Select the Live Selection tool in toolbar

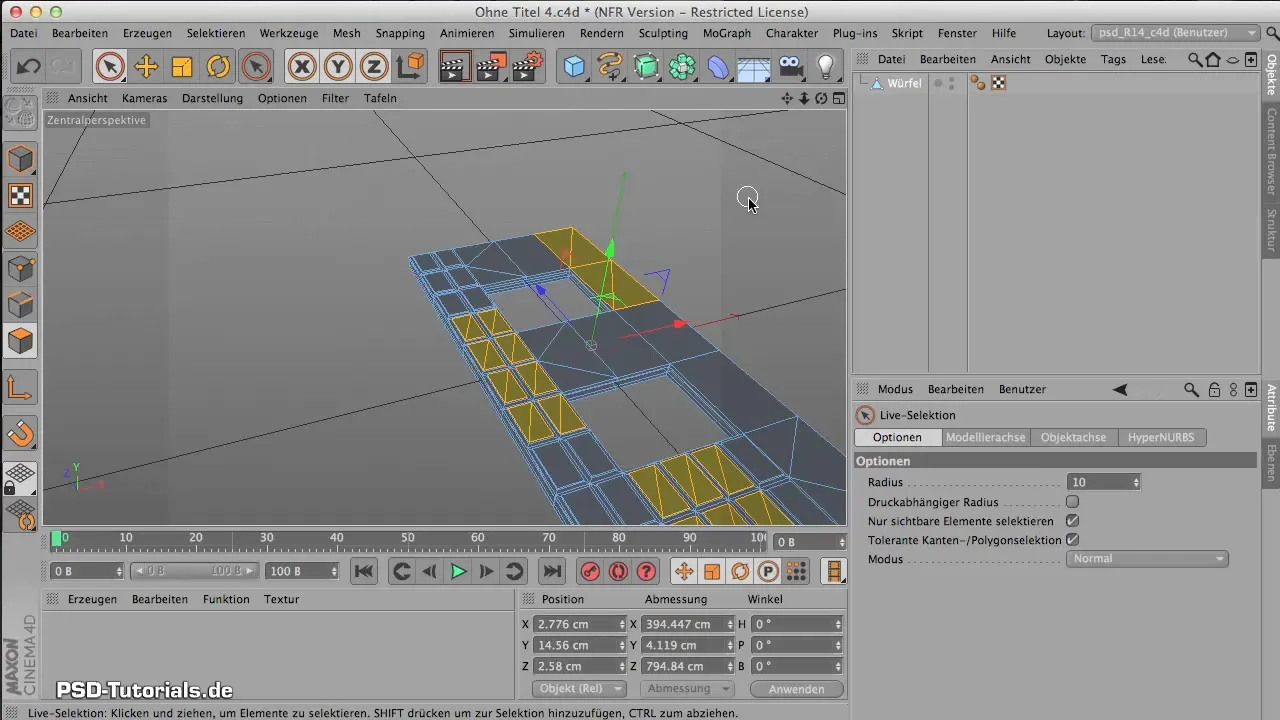tap(110, 67)
